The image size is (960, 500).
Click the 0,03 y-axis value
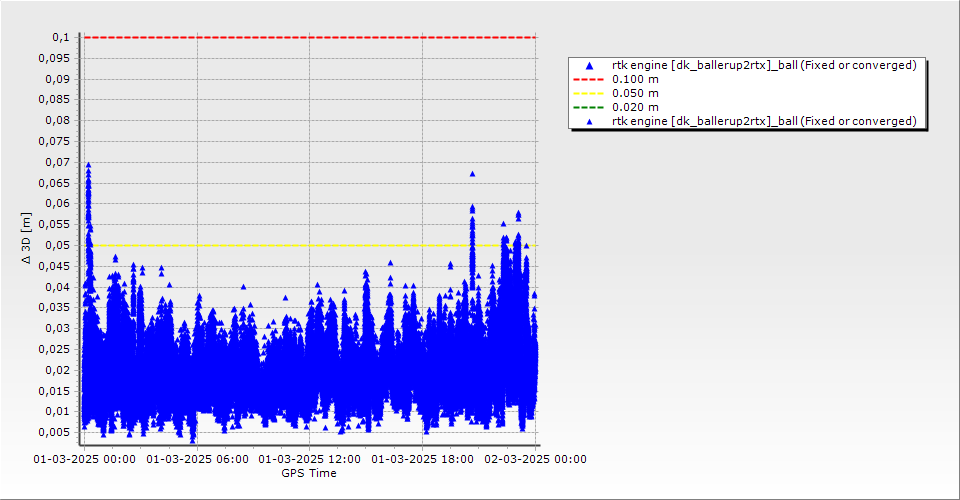(x=58, y=328)
